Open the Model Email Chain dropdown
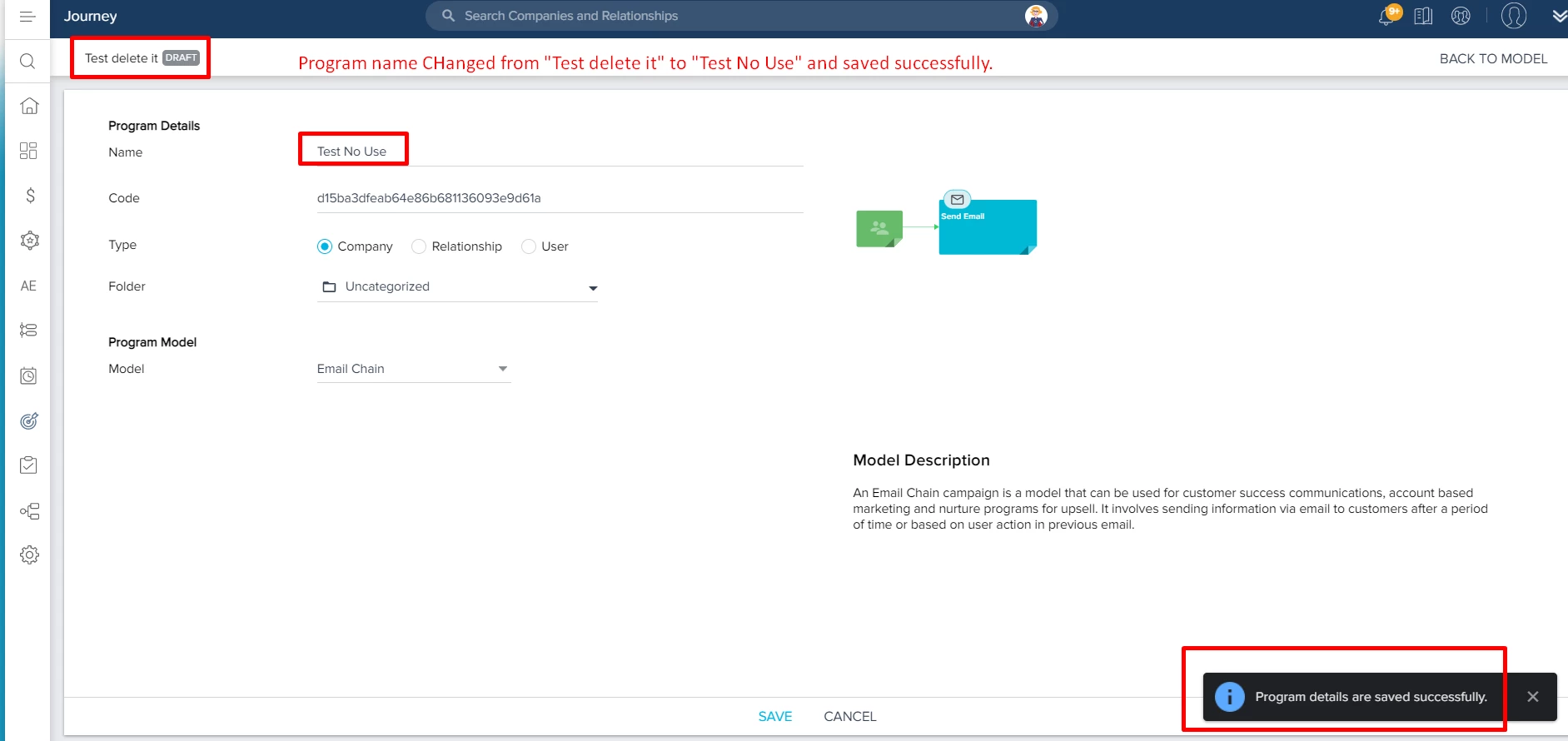Viewport: 1568px width, 741px height. [414, 369]
